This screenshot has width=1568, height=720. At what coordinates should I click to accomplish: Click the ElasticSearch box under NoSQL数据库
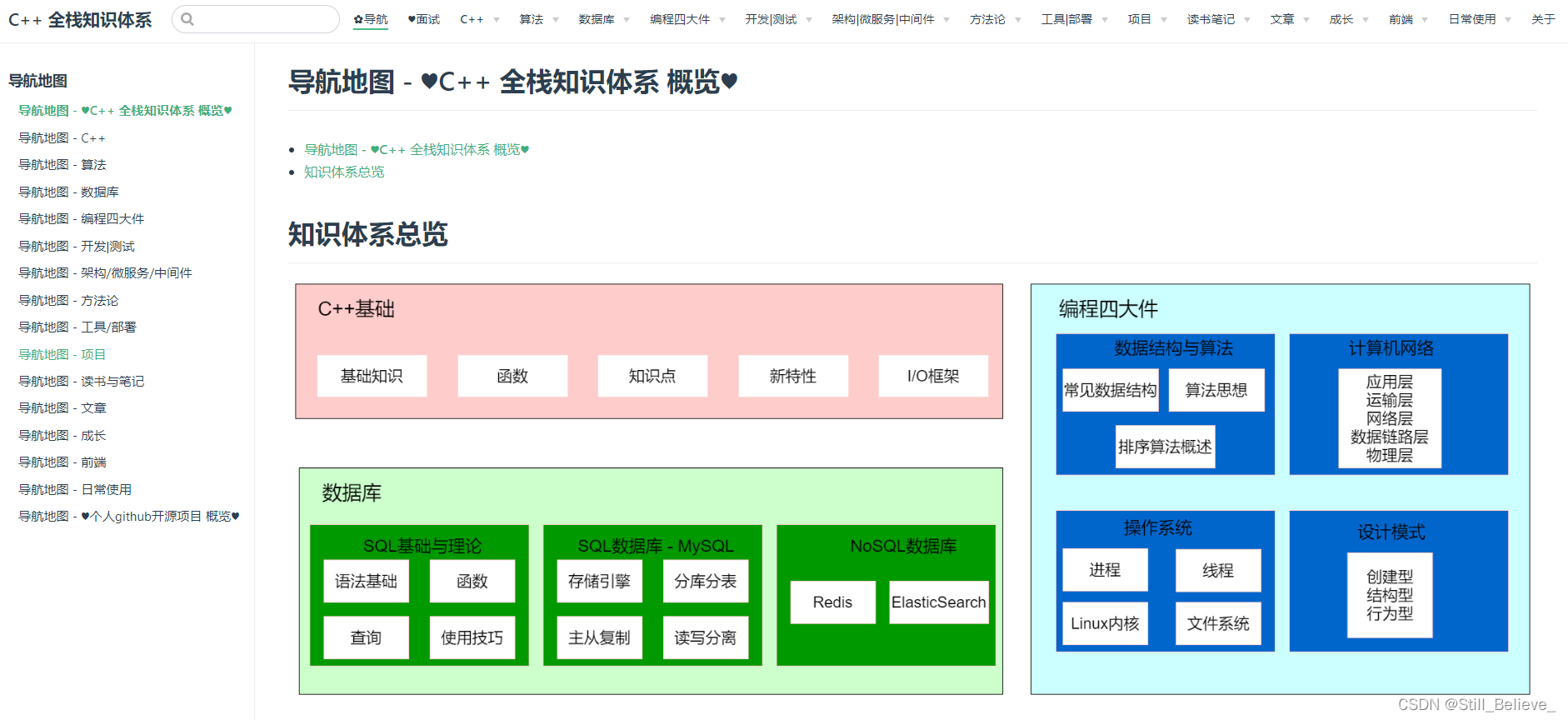coord(939,602)
